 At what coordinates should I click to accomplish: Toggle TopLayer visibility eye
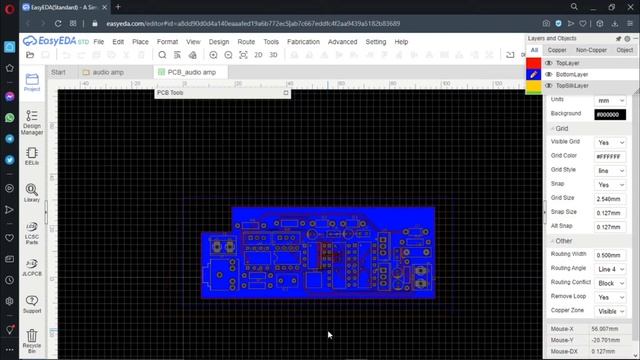(549, 63)
